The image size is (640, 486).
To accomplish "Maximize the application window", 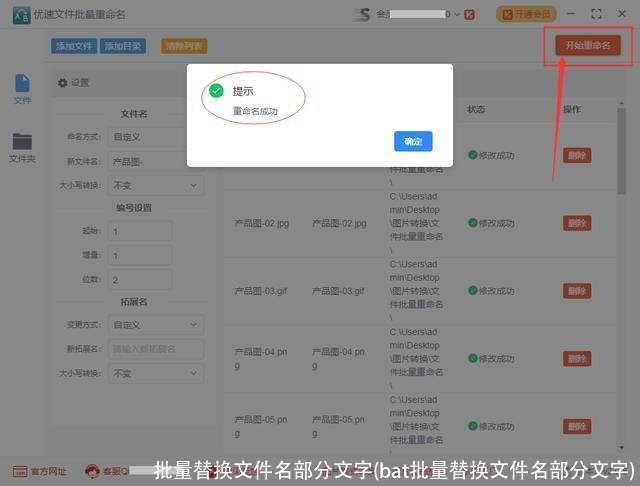I will (x=596, y=14).
